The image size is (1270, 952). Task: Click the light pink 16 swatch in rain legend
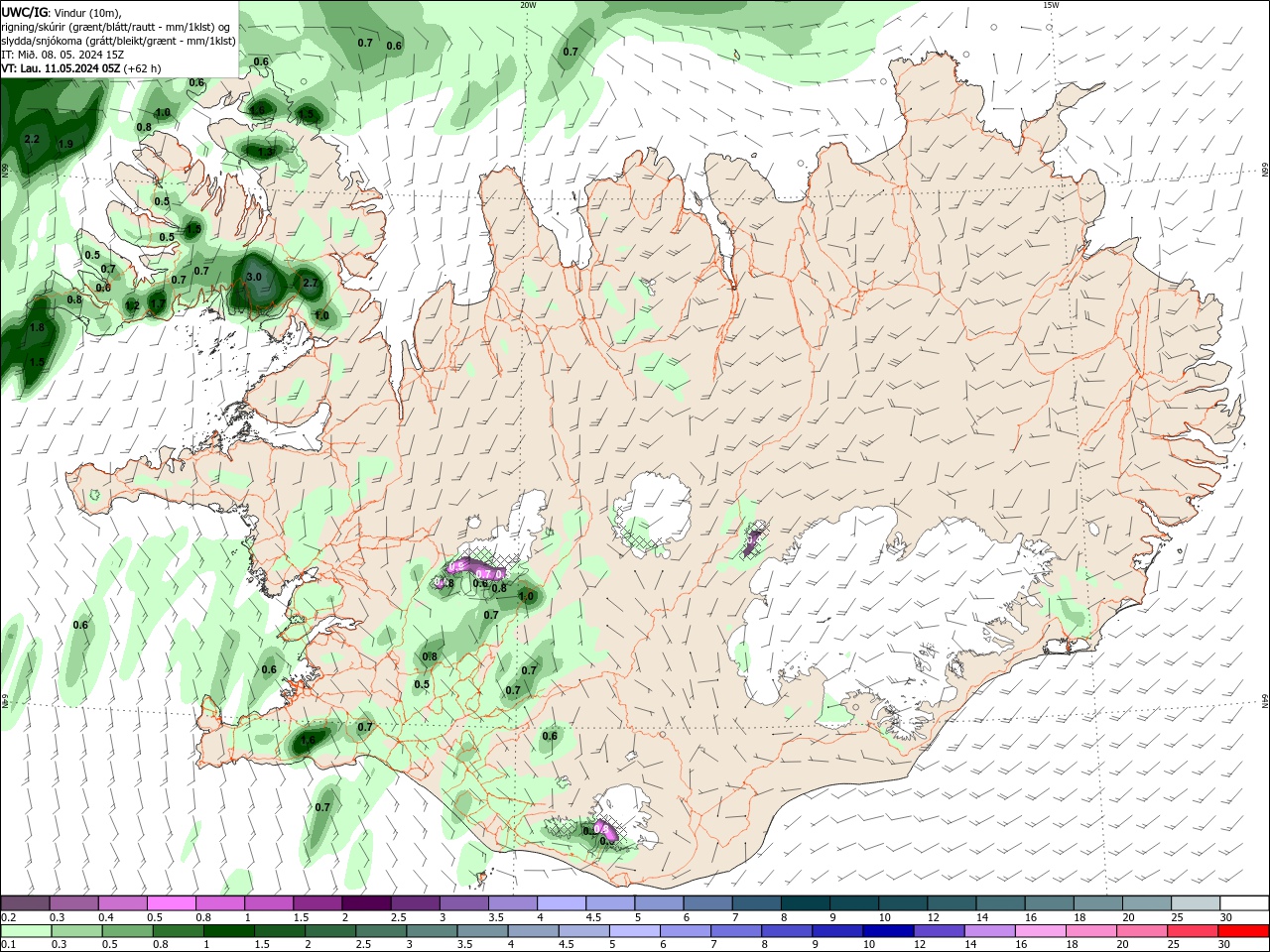point(1040,931)
